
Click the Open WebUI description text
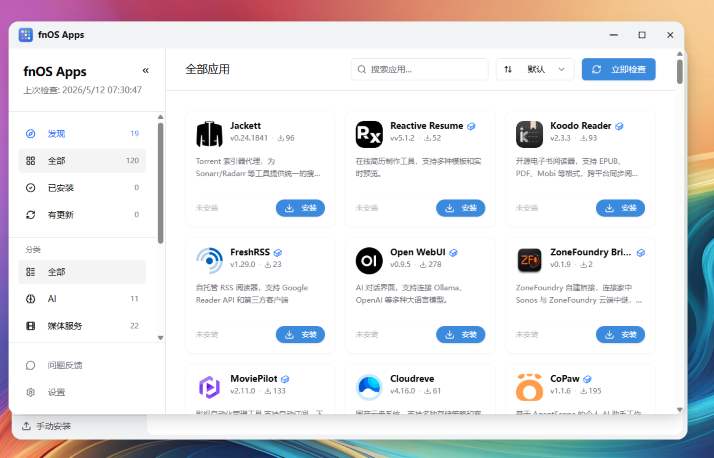click(x=409, y=294)
